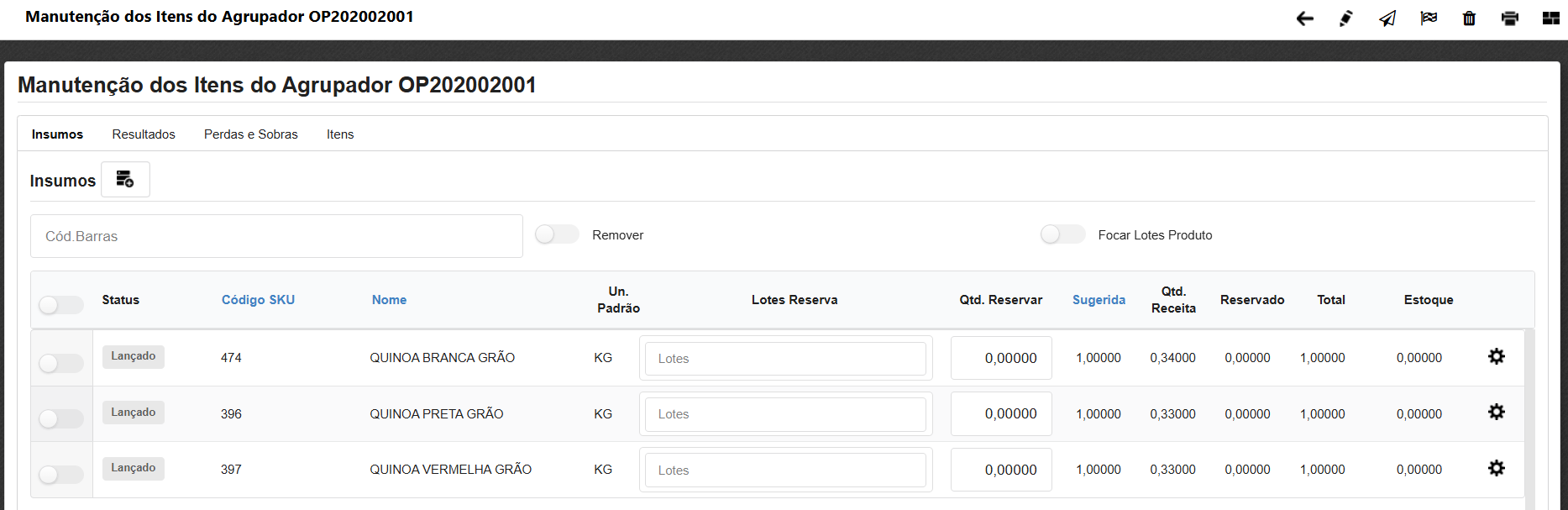Image resolution: width=1568 pixels, height=510 pixels.
Task: Switch to the Resultados tab
Action: click(144, 134)
